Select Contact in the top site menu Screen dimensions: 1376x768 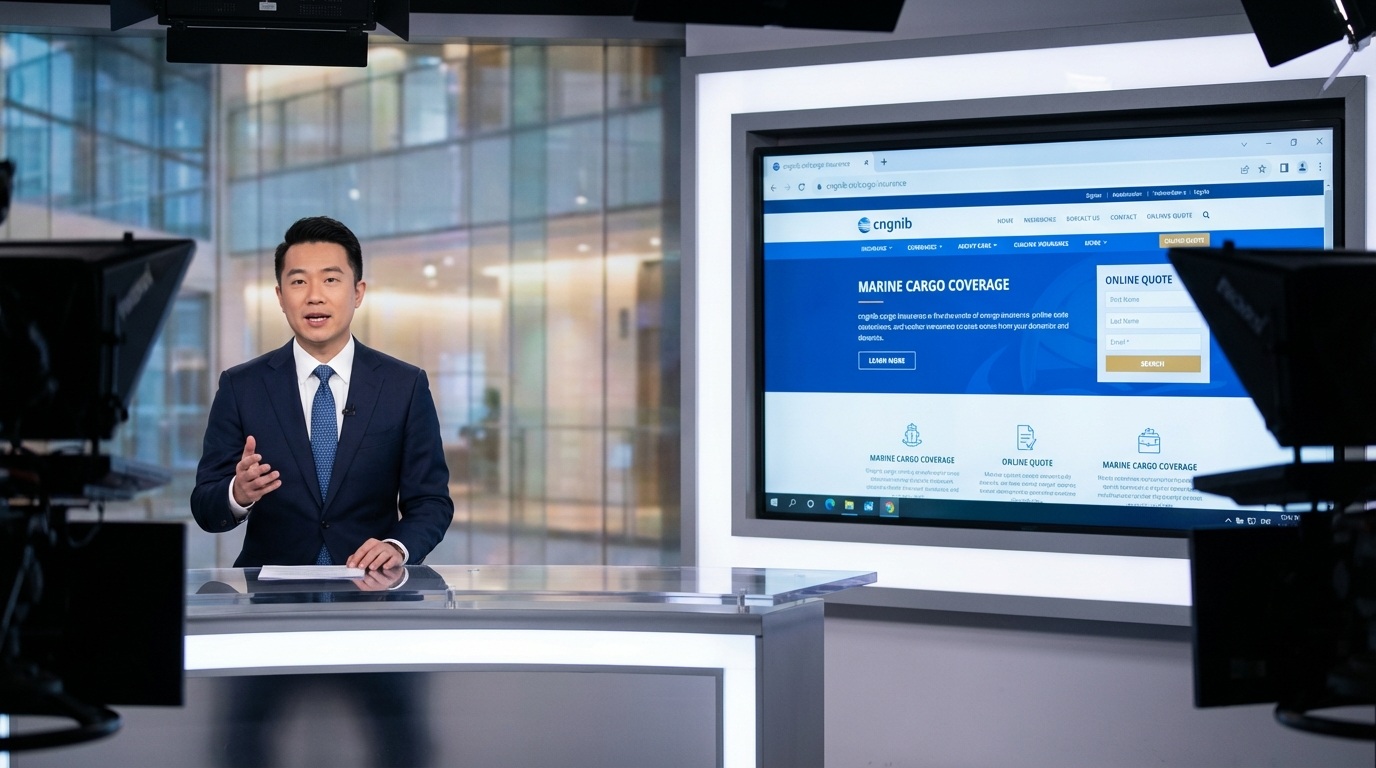pyautogui.click(x=1123, y=217)
